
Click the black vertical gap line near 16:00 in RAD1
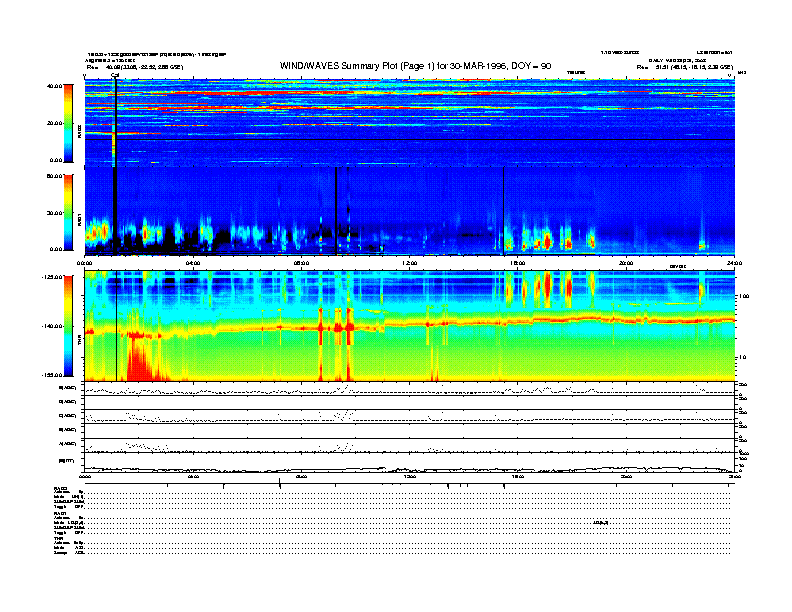tap(504, 211)
